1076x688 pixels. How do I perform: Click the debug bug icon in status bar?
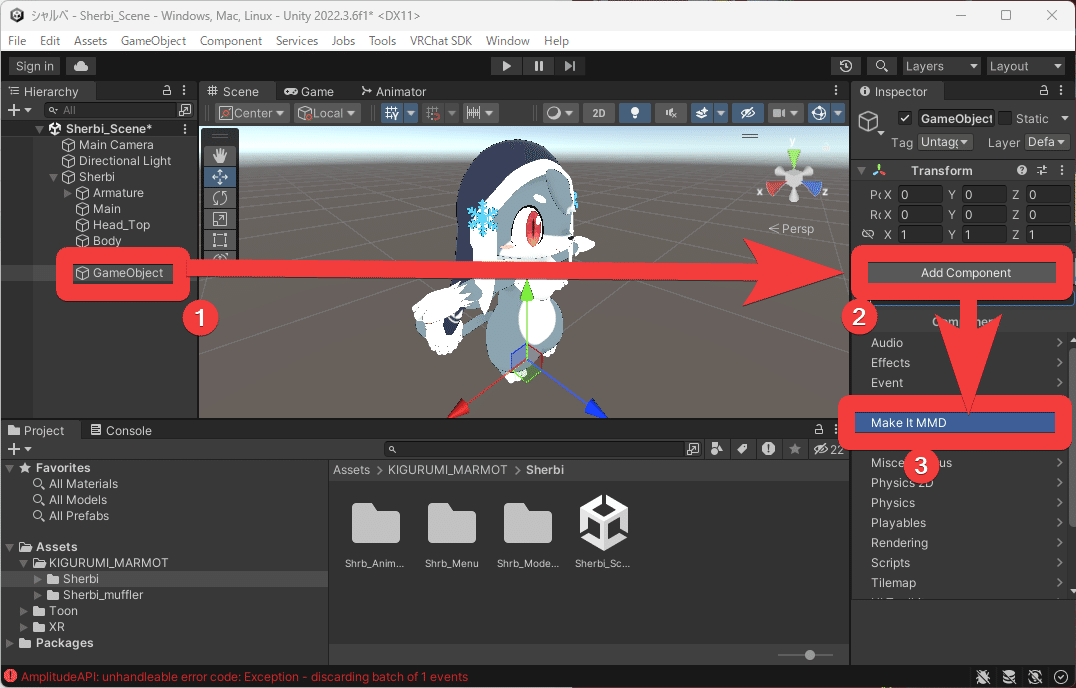click(983, 677)
